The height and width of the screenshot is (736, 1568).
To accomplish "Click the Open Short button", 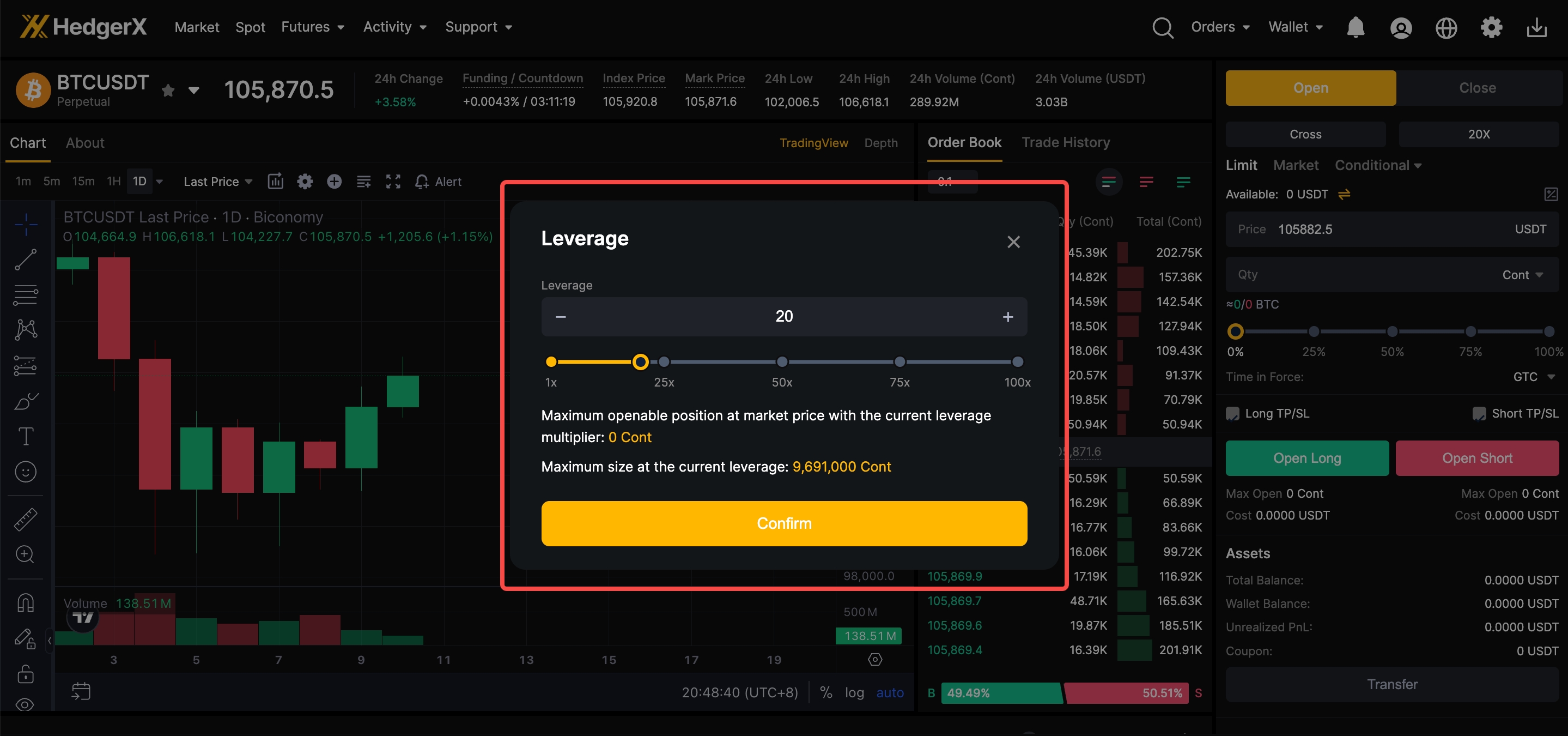I will pos(1476,458).
